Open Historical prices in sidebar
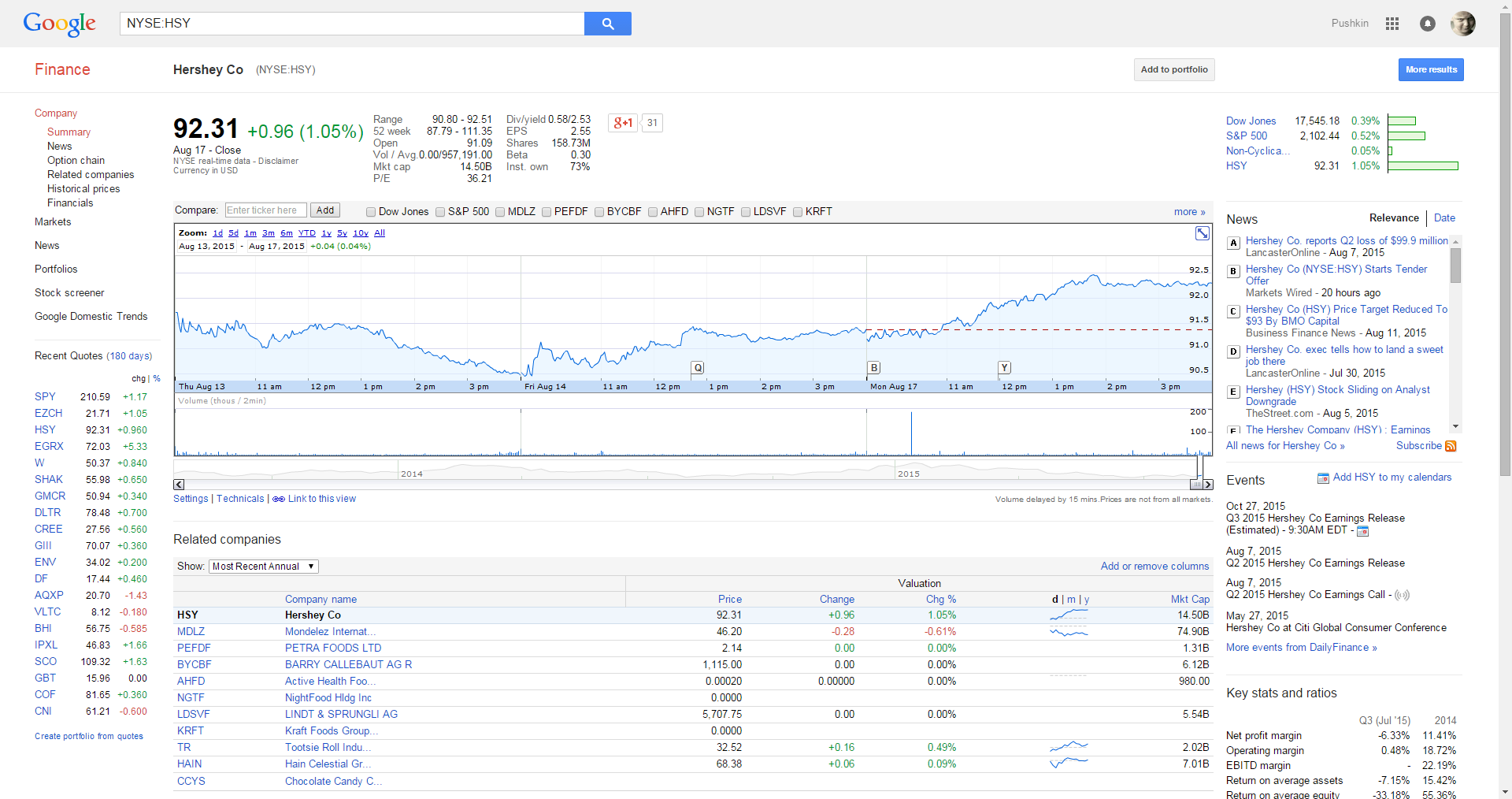The height and width of the screenshot is (799, 1512). (83, 189)
